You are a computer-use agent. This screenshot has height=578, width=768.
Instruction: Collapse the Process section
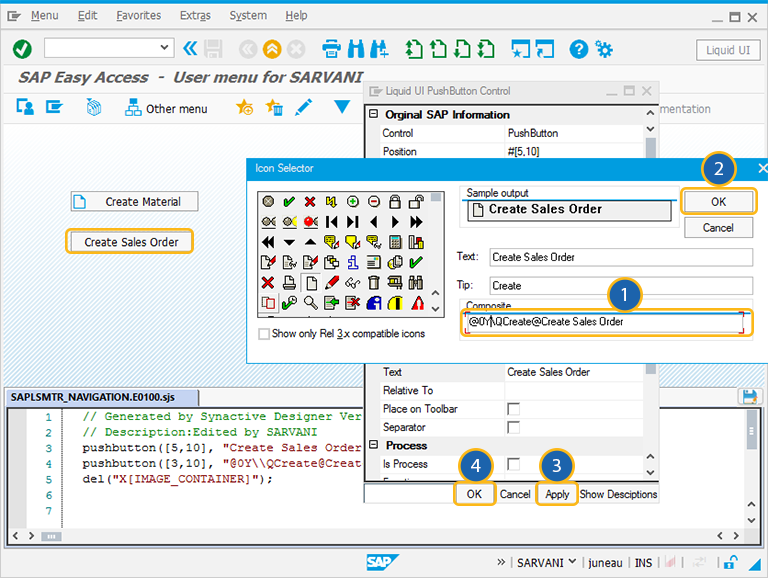pyautogui.click(x=373, y=444)
